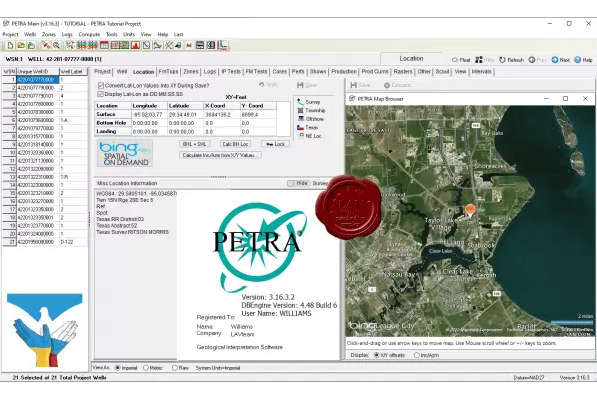Click the New blank page toolbar icon
This screenshot has width=597, height=402.
pos(10,45)
